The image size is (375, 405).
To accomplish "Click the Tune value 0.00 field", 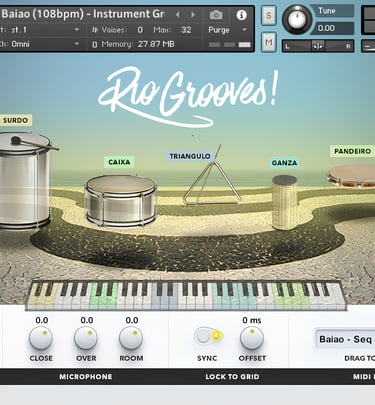I will pyautogui.click(x=332, y=28).
